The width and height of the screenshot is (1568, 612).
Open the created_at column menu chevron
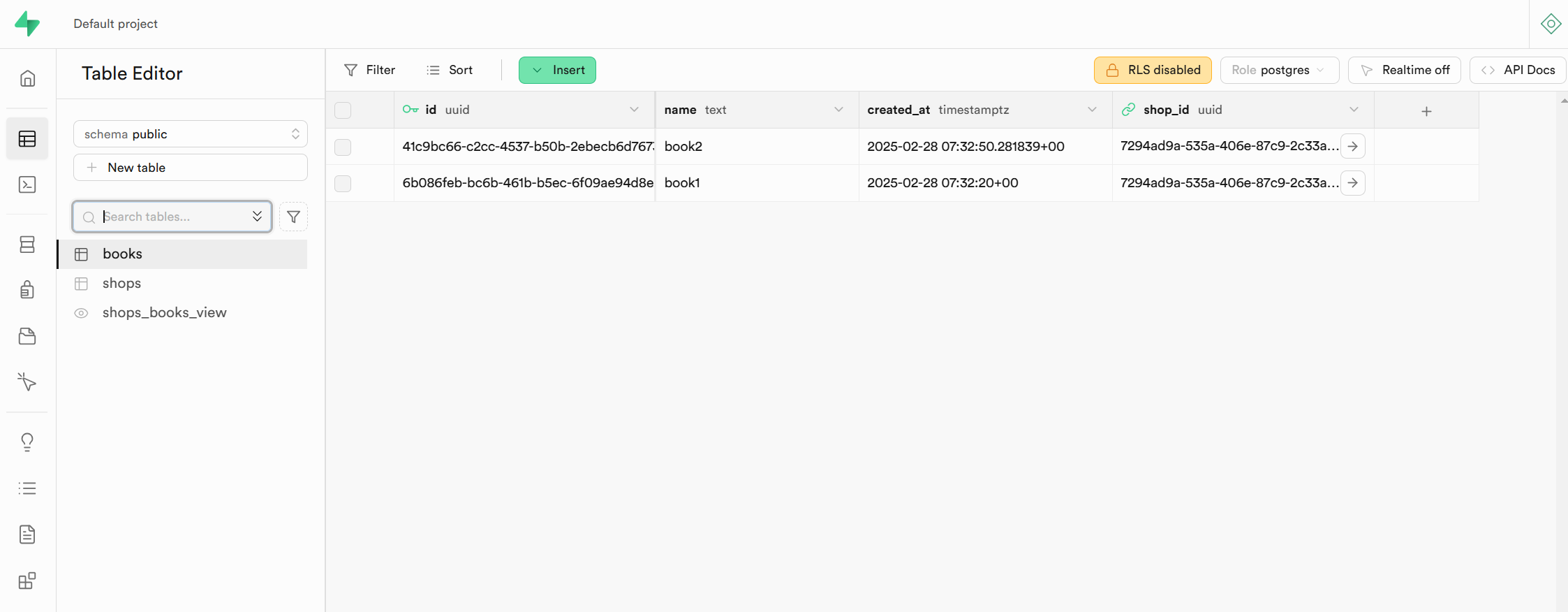click(x=1092, y=110)
